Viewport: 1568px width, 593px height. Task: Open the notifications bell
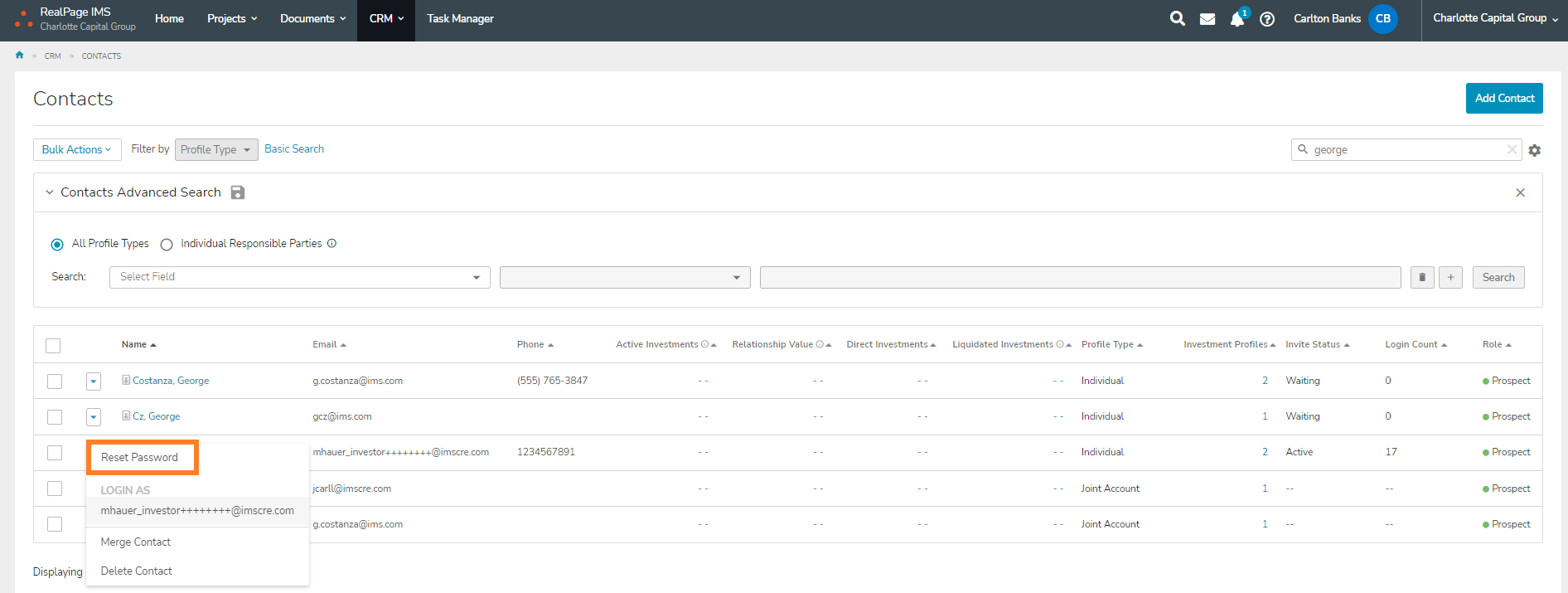point(1236,19)
